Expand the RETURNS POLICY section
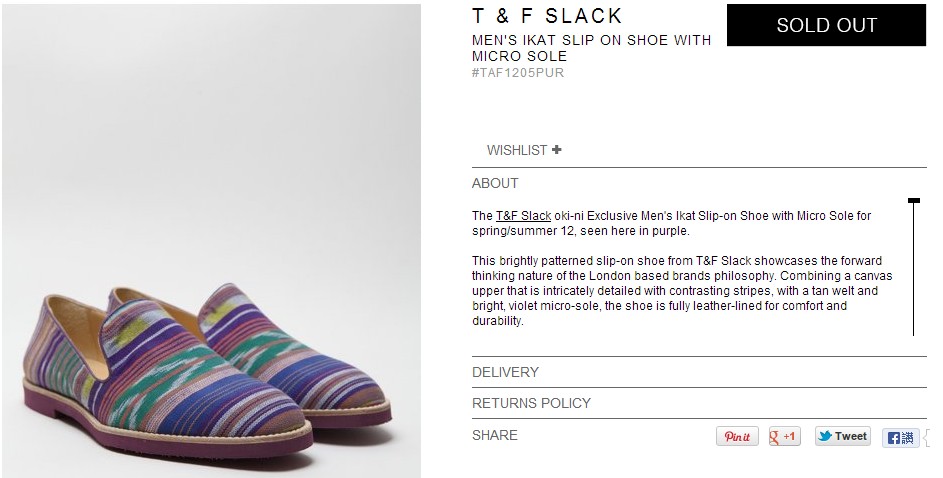Viewport: 943px width, 478px height. point(531,403)
